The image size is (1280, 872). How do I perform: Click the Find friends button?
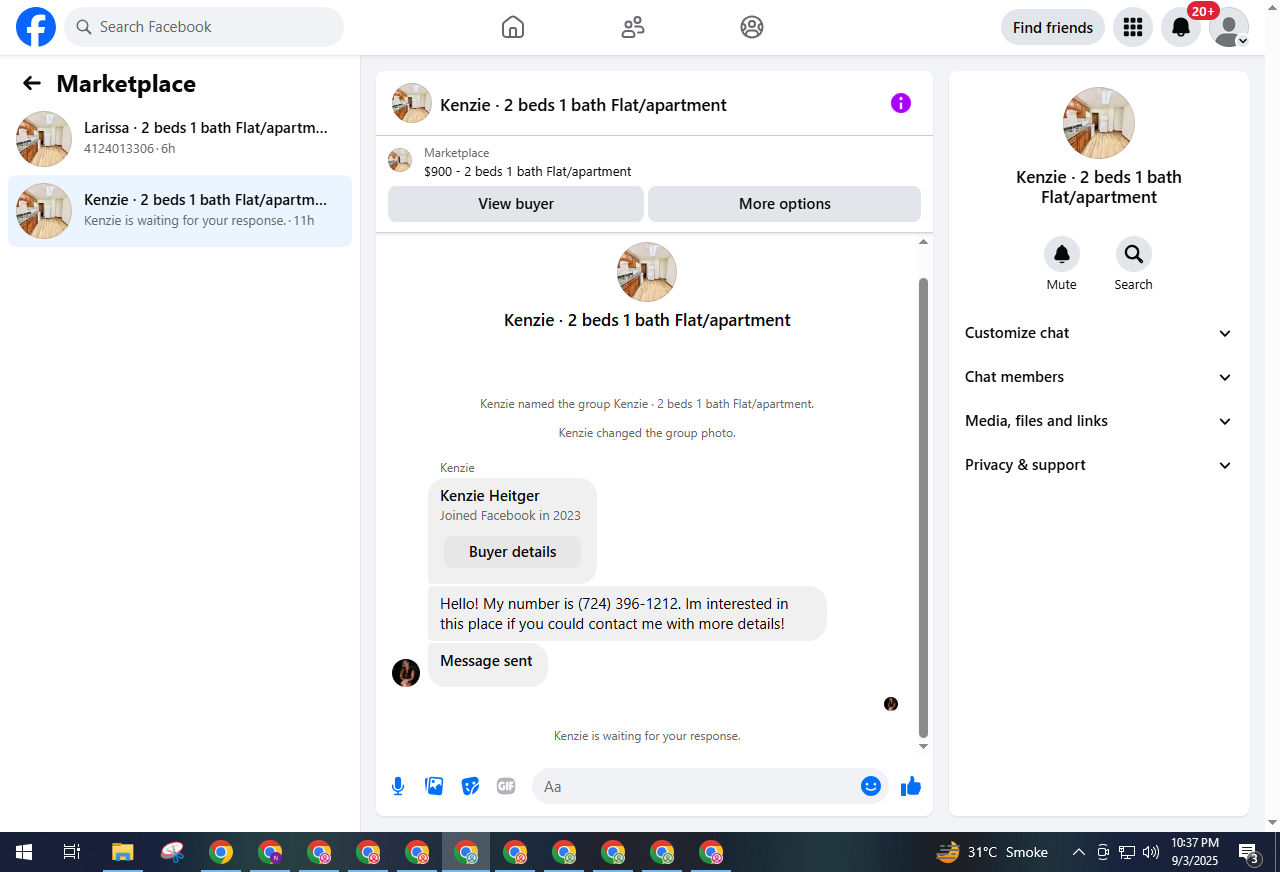[1053, 27]
